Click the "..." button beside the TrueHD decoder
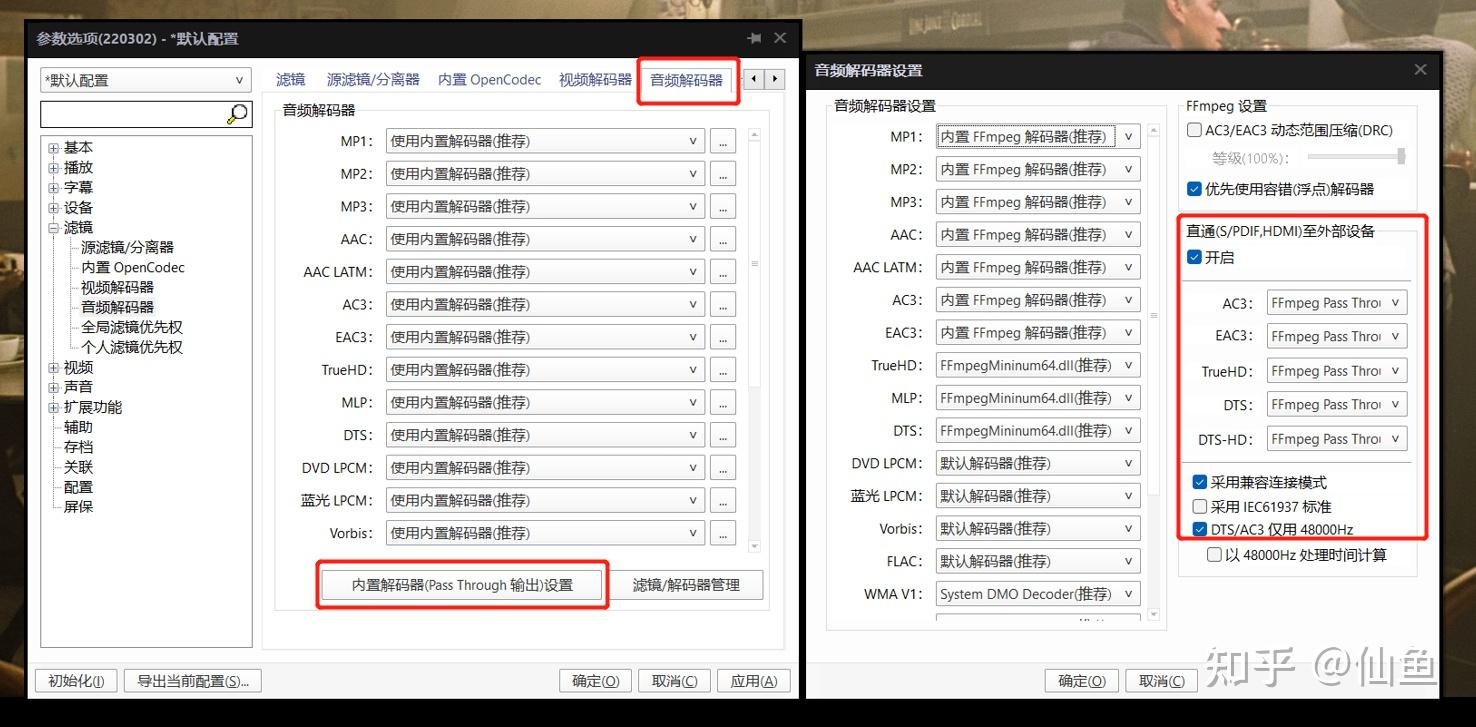 coord(722,369)
